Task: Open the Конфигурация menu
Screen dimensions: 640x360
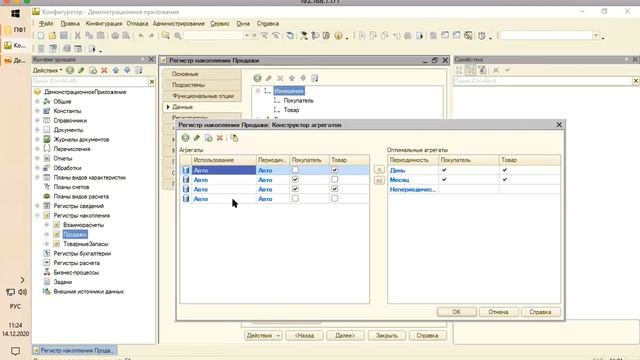Action: click(104, 24)
